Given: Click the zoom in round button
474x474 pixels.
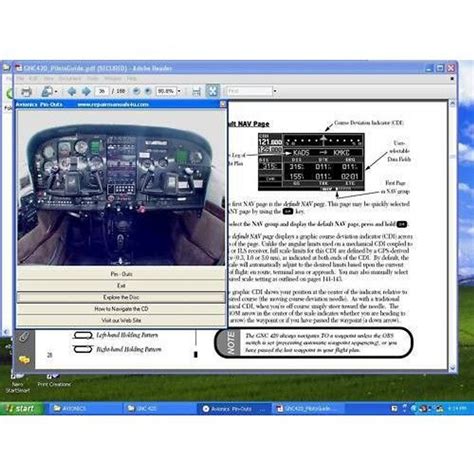Looking at the screenshot, I should click(x=148, y=91).
